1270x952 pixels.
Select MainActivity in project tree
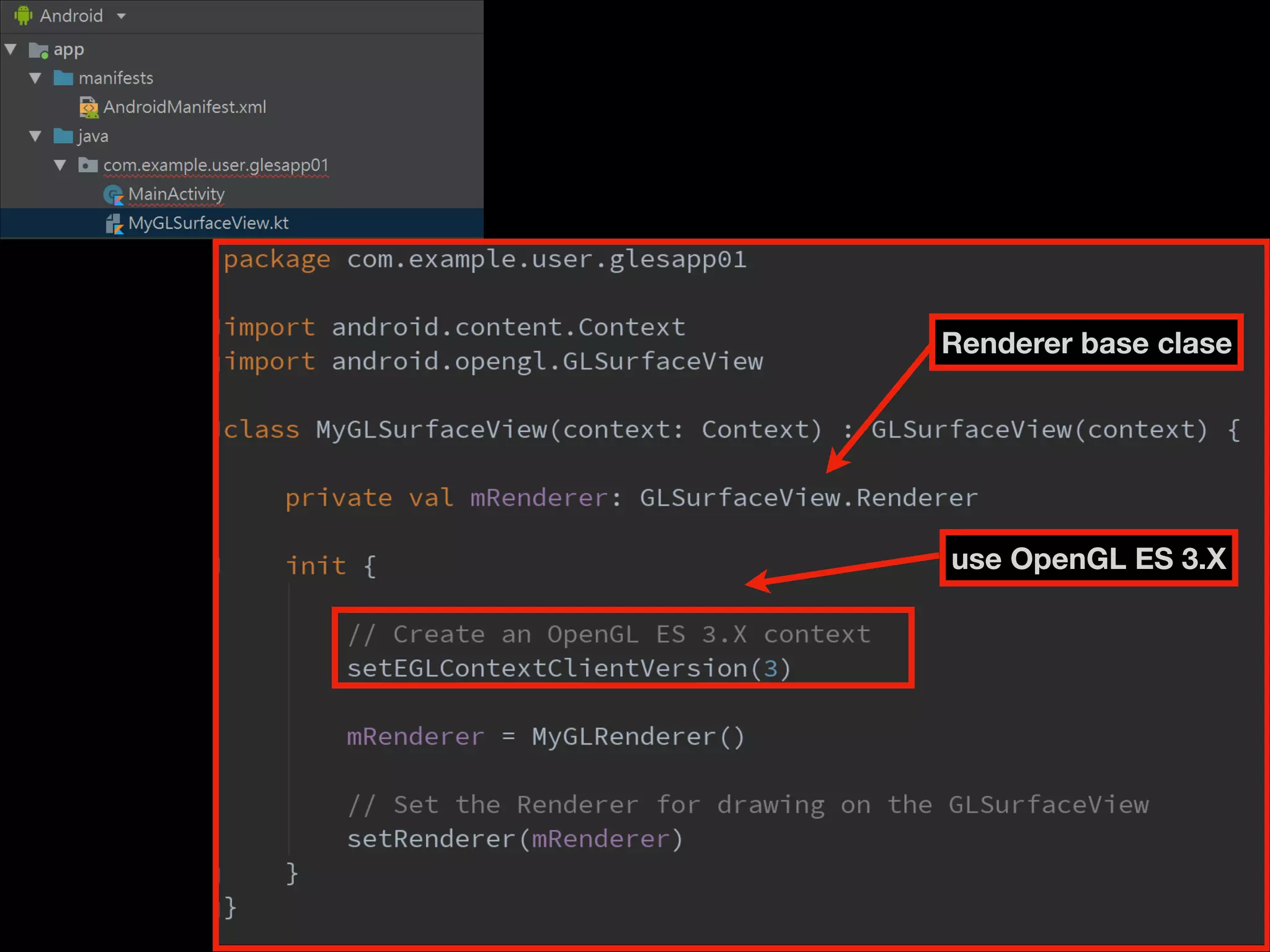click(177, 195)
